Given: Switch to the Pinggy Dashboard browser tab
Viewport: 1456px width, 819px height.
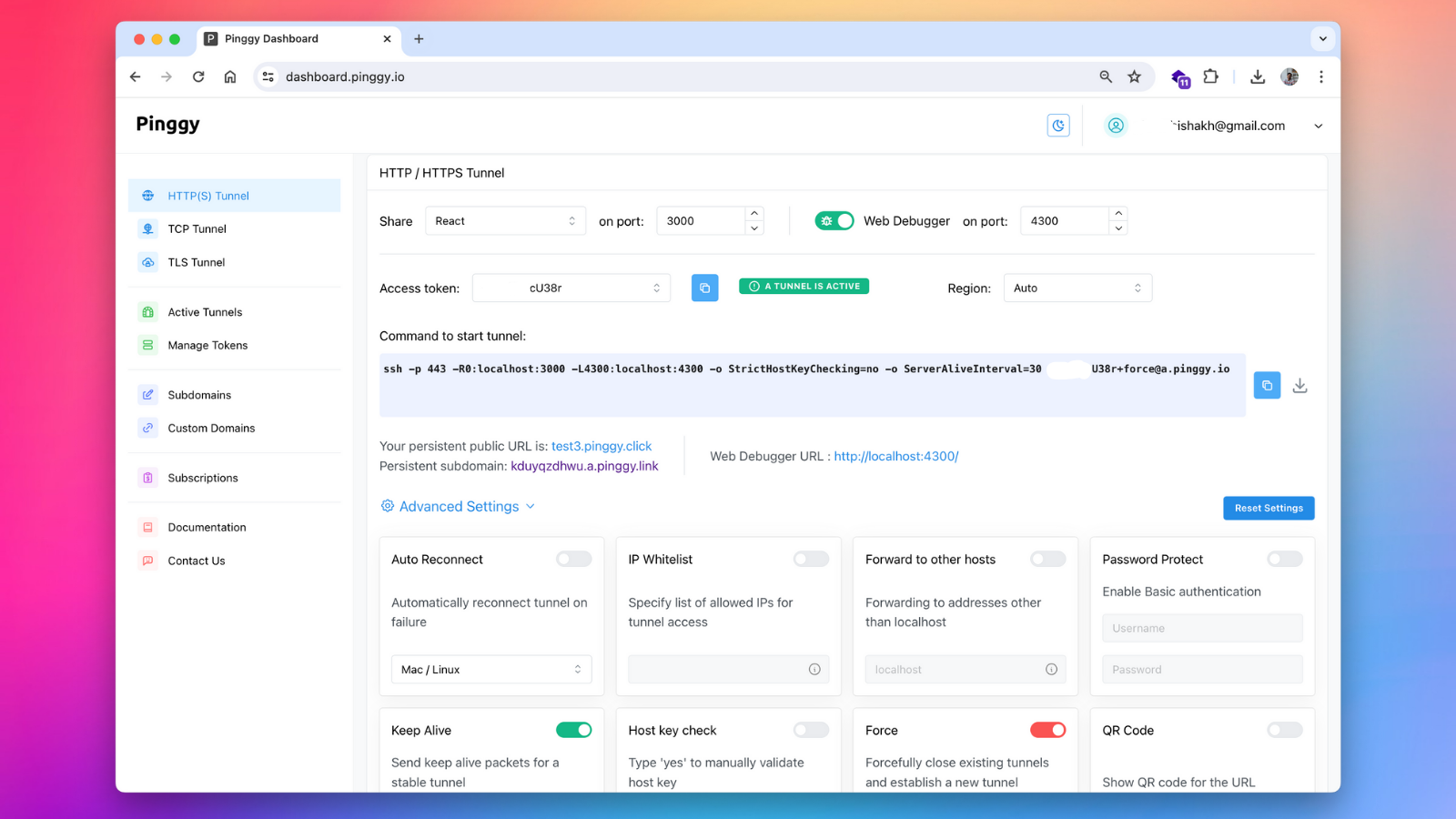Looking at the screenshot, I should pos(298,39).
